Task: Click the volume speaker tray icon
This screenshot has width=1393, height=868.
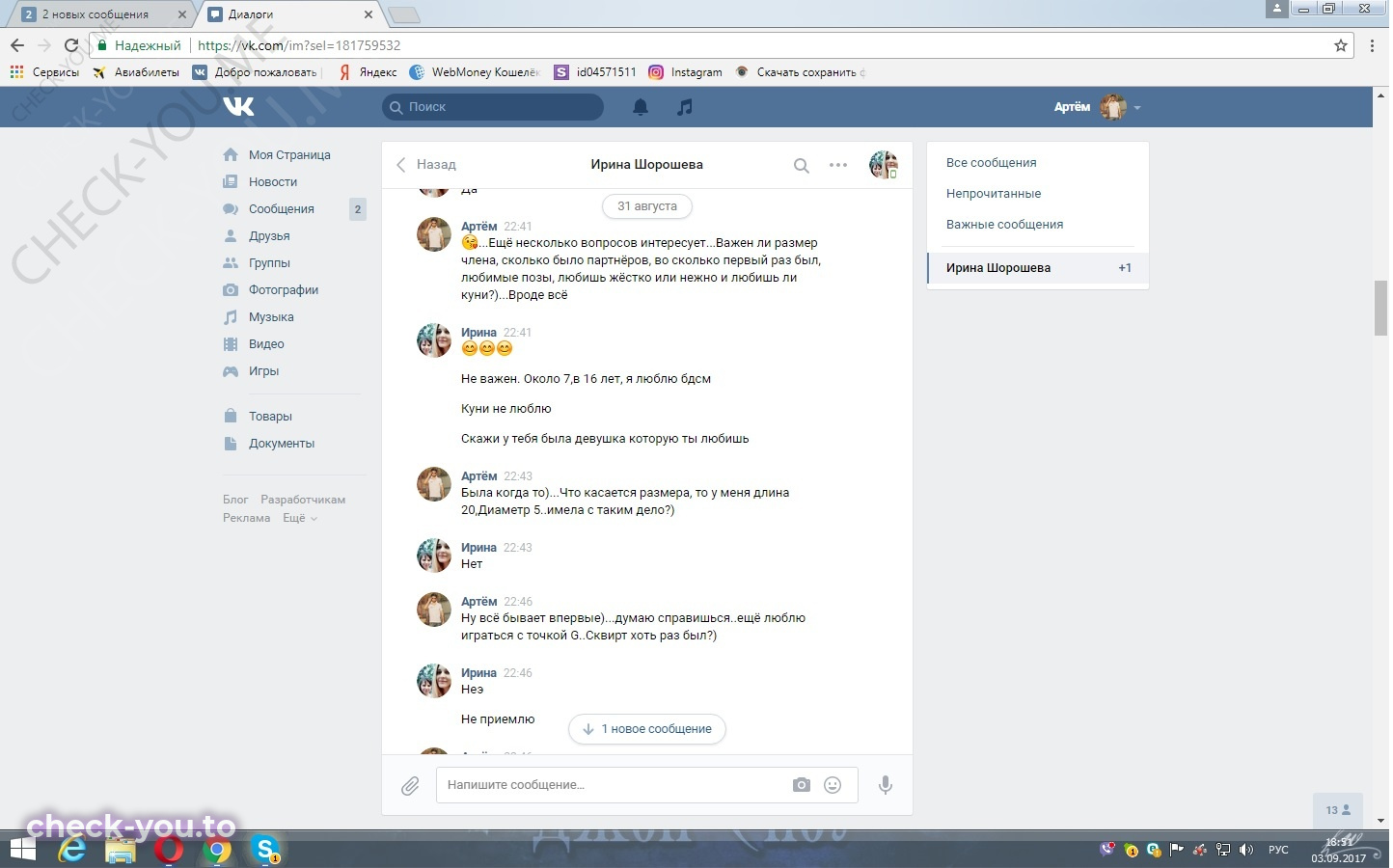Action: tap(1245, 850)
